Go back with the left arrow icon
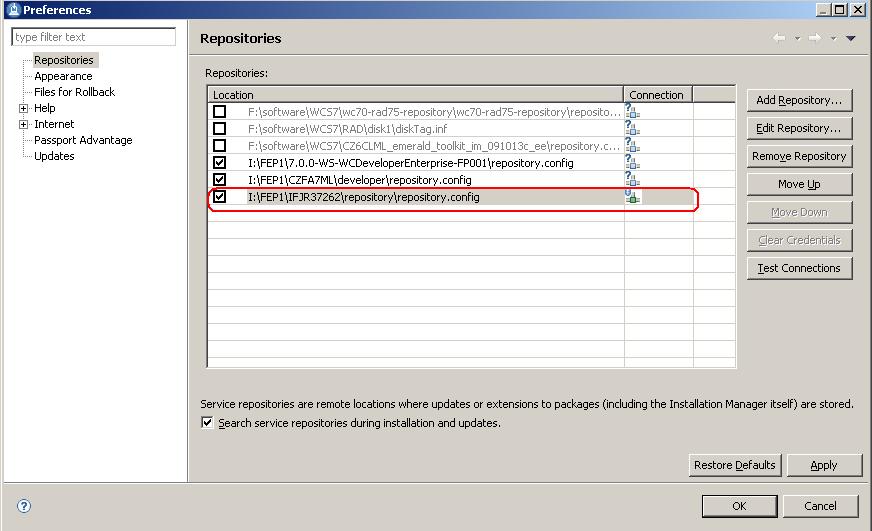872x531 pixels. click(780, 38)
